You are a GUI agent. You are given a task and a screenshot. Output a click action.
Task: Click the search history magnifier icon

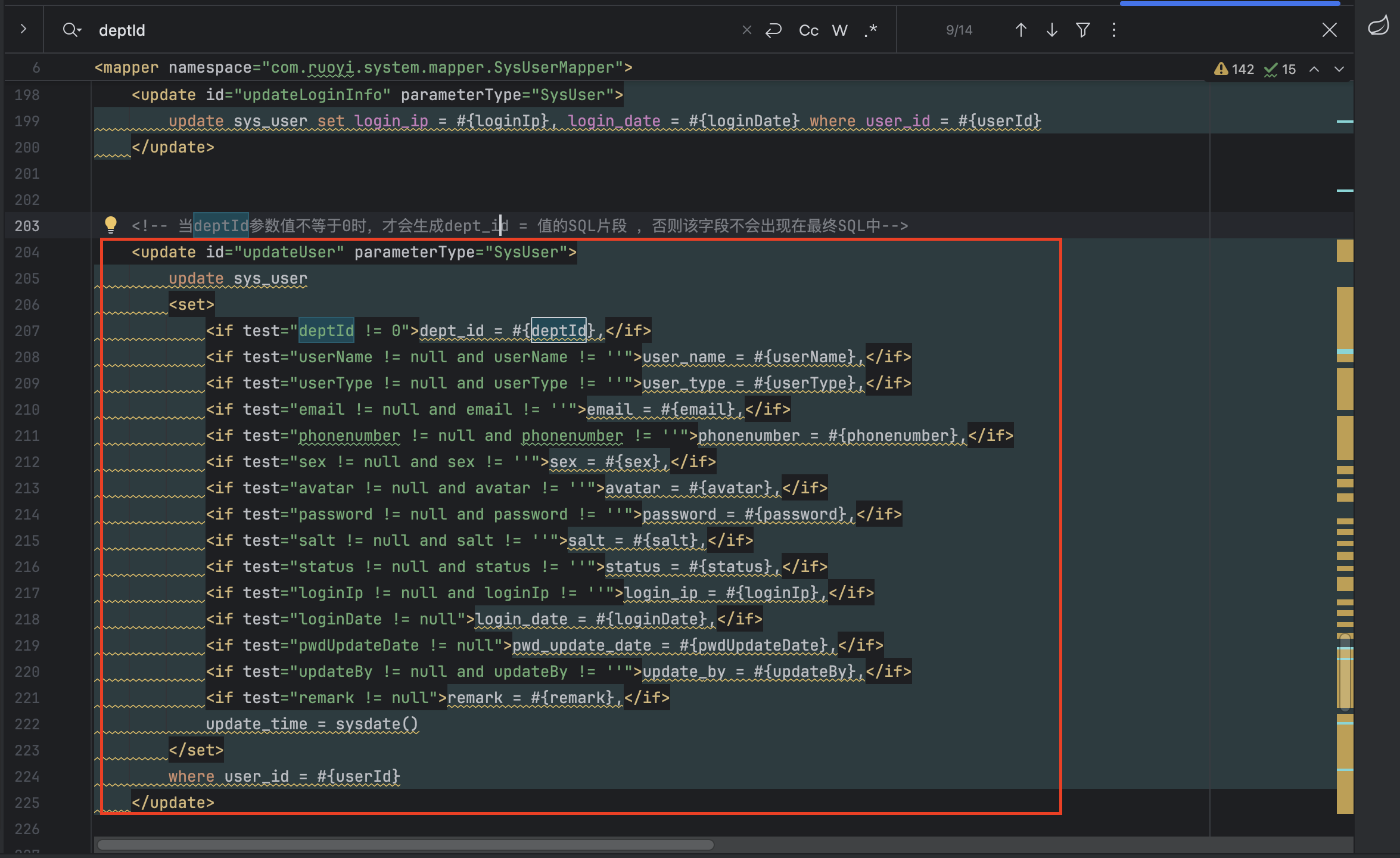[x=71, y=30]
